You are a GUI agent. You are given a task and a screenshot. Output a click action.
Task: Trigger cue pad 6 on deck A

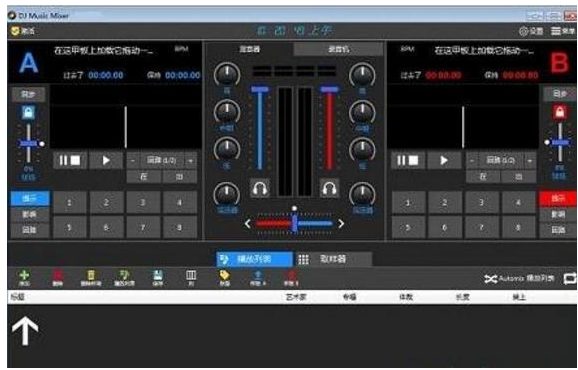coord(106,227)
